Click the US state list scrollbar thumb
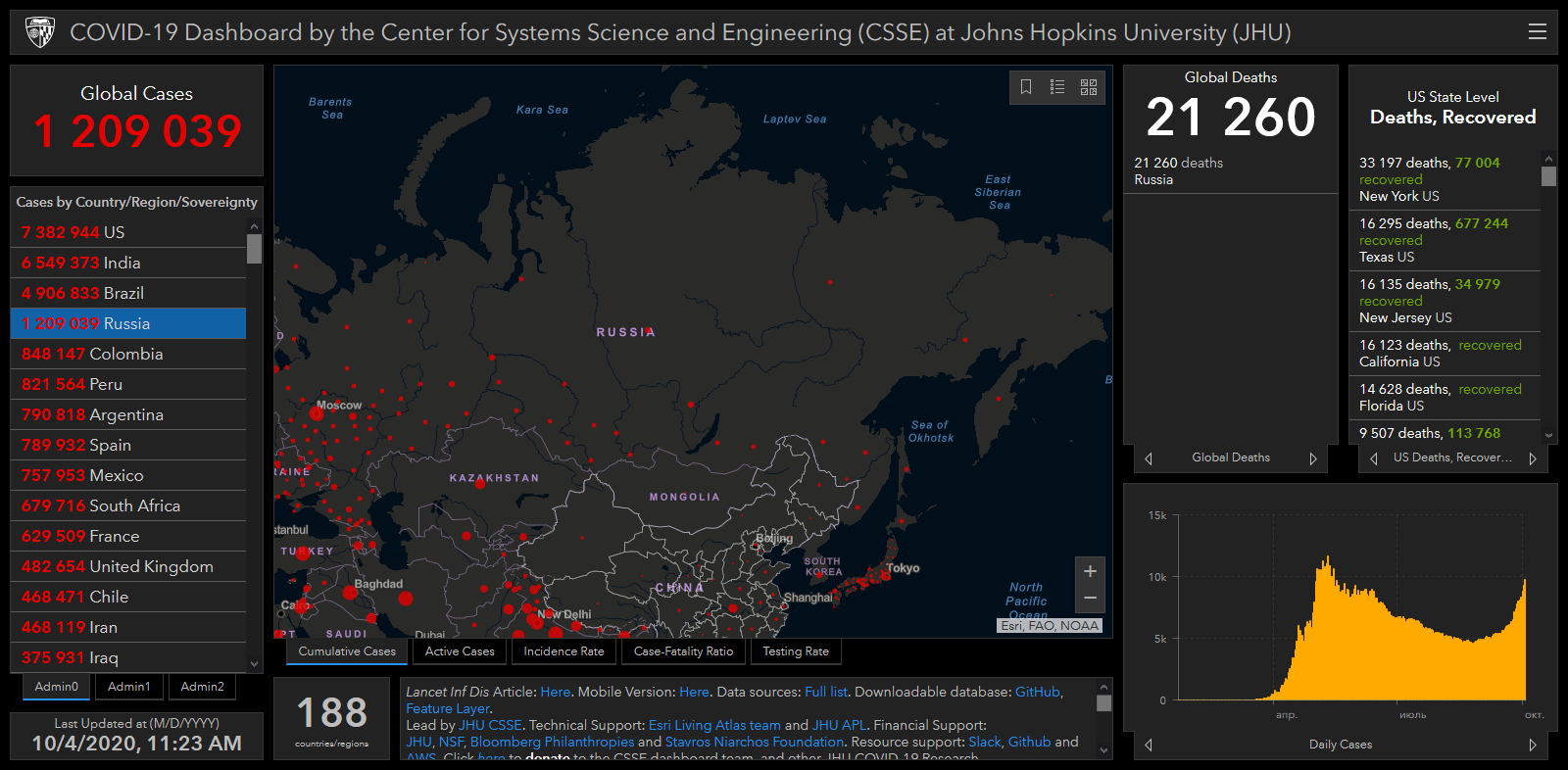Viewport: 1568px width, 770px height. click(1548, 176)
